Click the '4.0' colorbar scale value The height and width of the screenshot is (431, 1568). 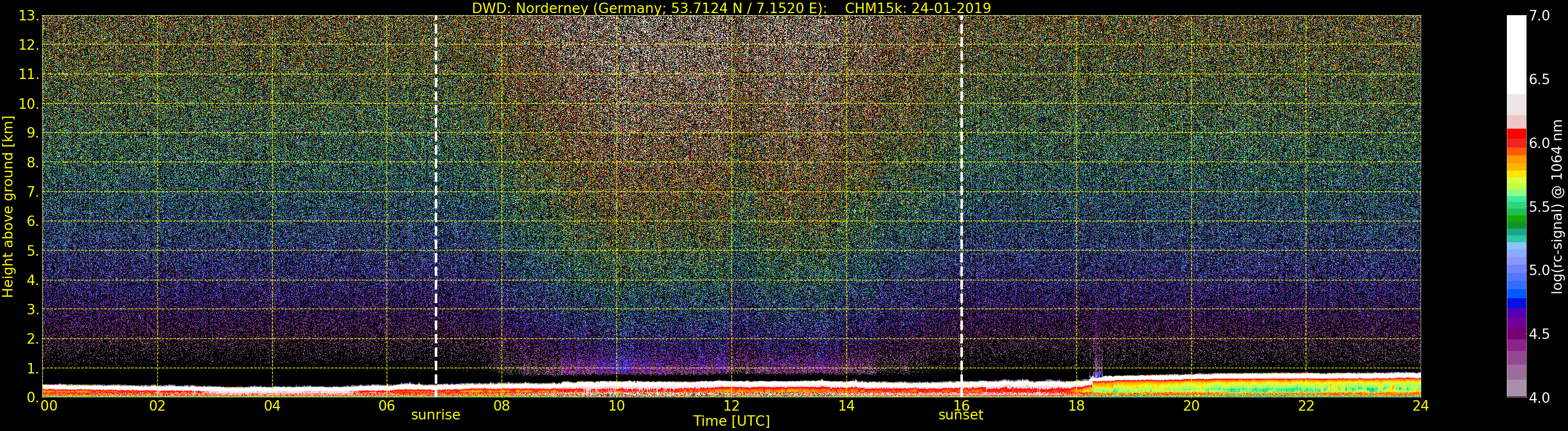(1539, 397)
